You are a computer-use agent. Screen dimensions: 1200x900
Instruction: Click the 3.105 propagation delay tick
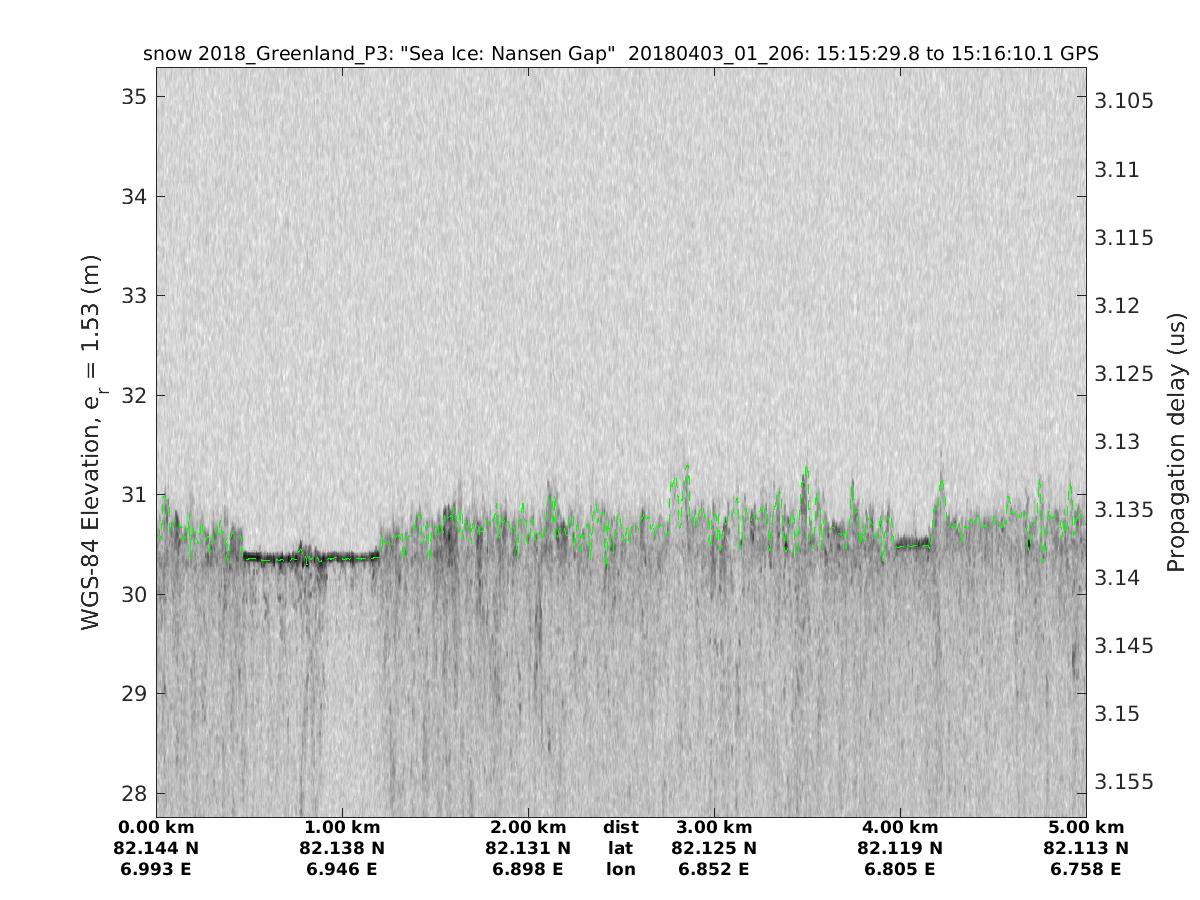(1125, 101)
